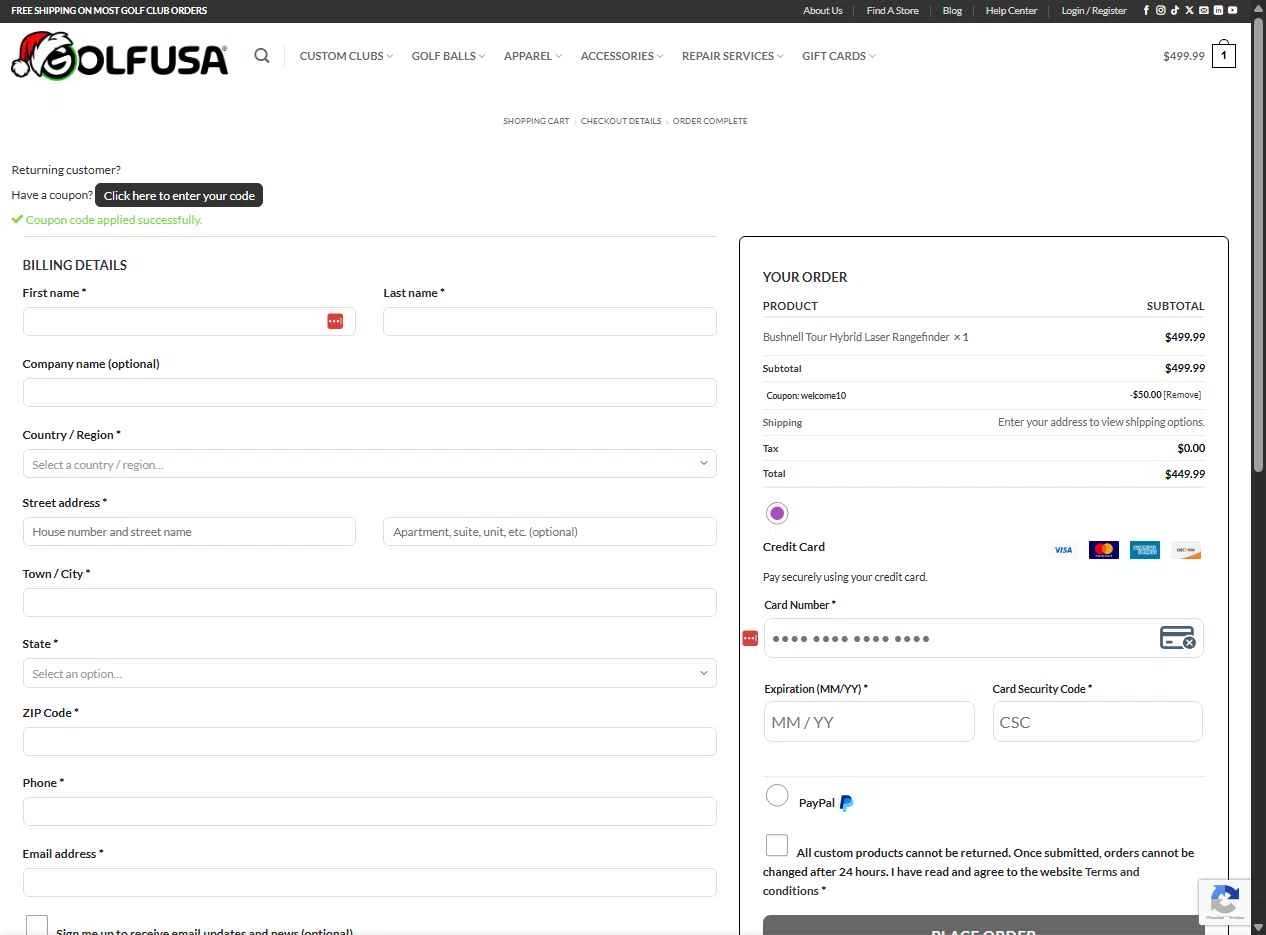Open the Help Center
The image size is (1266, 935).
1011,11
